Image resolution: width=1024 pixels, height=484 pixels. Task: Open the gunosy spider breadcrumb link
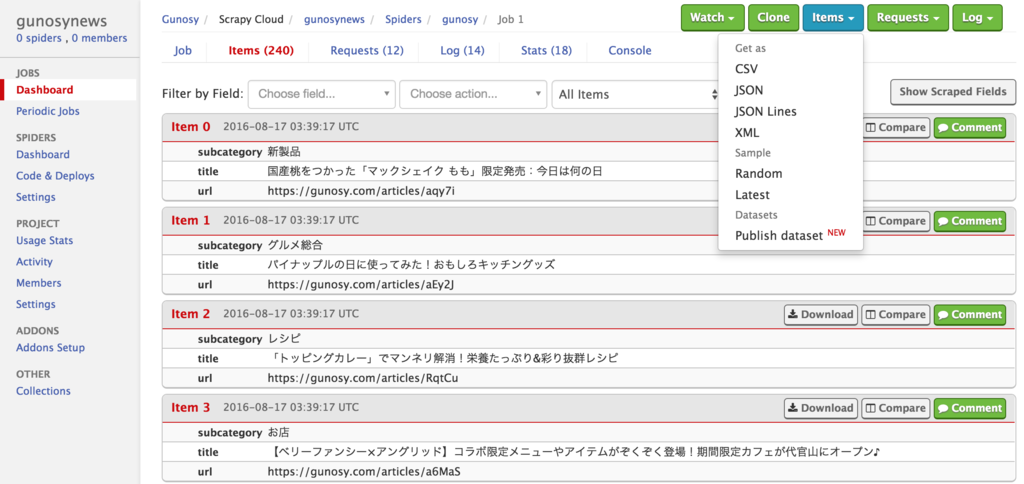point(460,19)
